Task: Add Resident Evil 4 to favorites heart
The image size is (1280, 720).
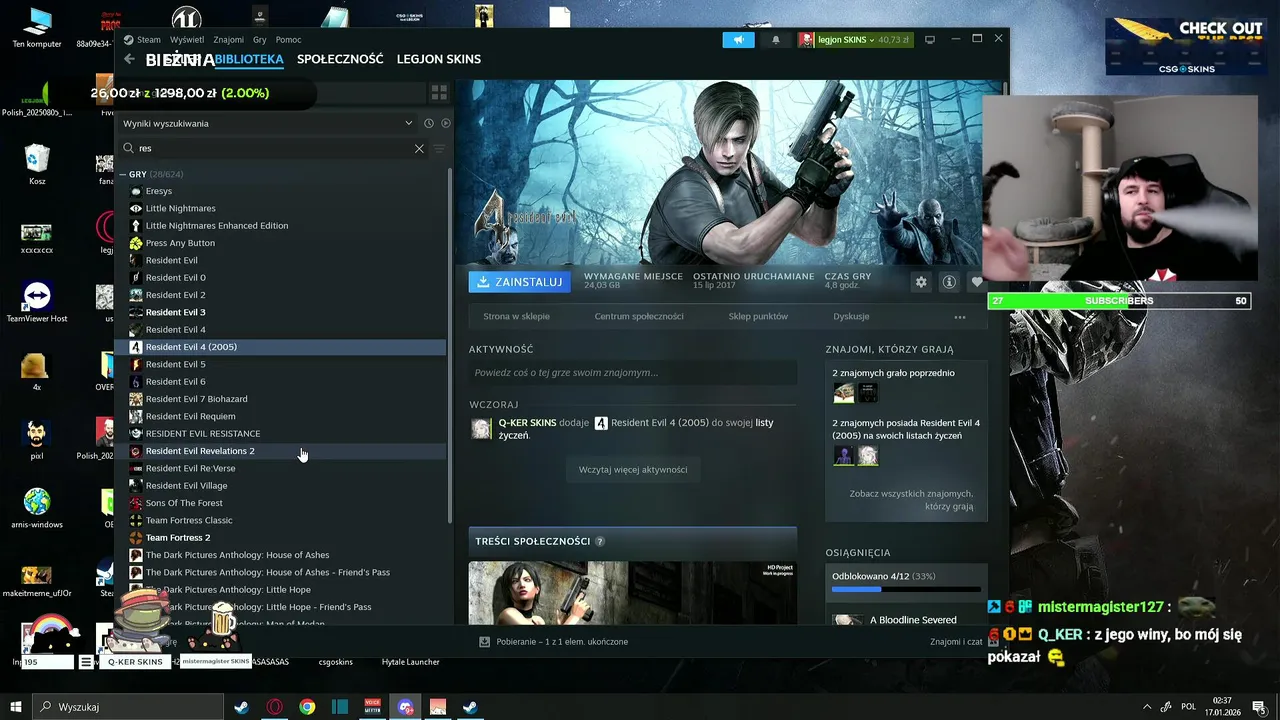Action: [x=977, y=282]
